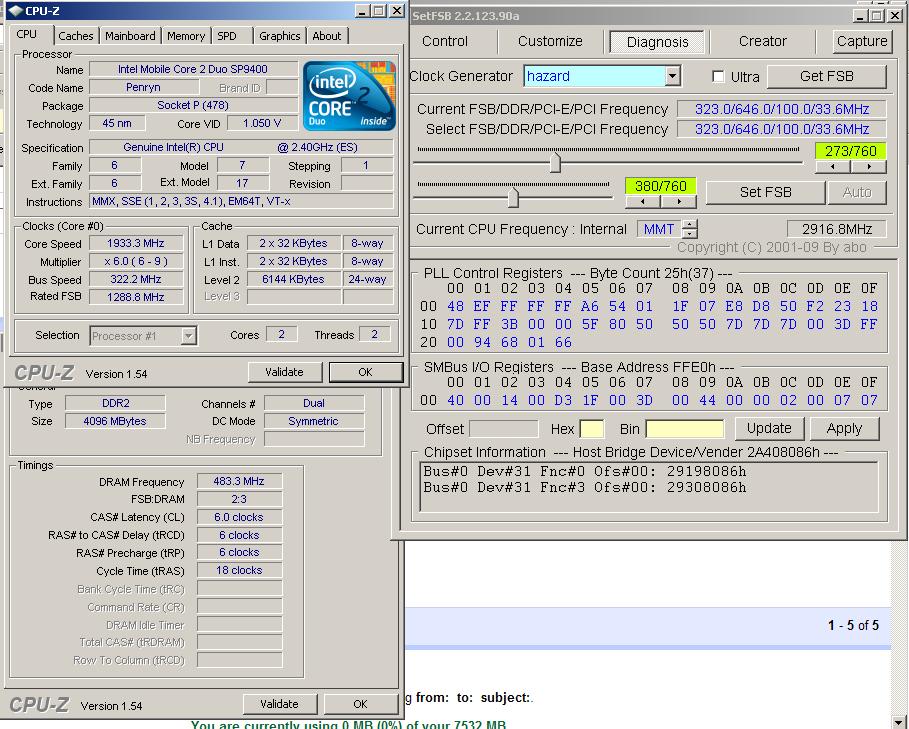
Task: Click the 2916.8MHz CPU frequency value
Action: [837, 229]
